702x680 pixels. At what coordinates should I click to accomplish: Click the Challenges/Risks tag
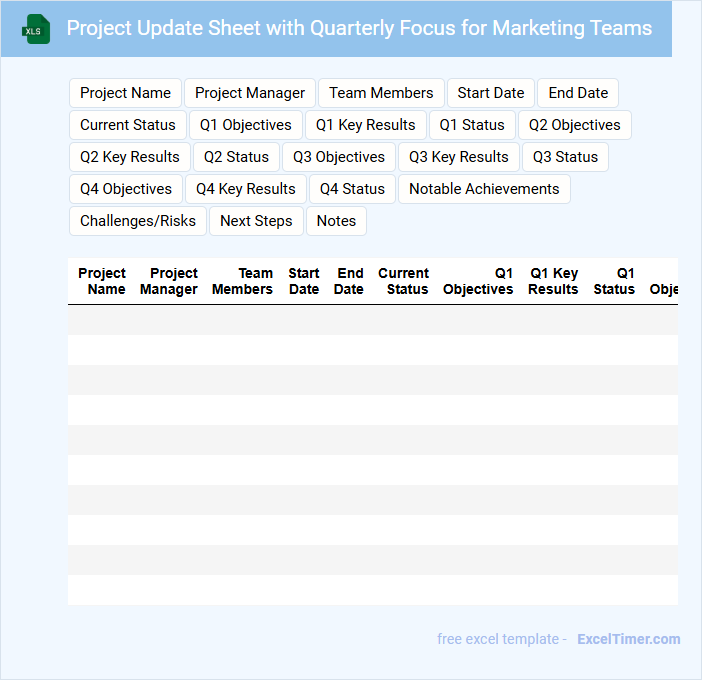click(138, 221)
